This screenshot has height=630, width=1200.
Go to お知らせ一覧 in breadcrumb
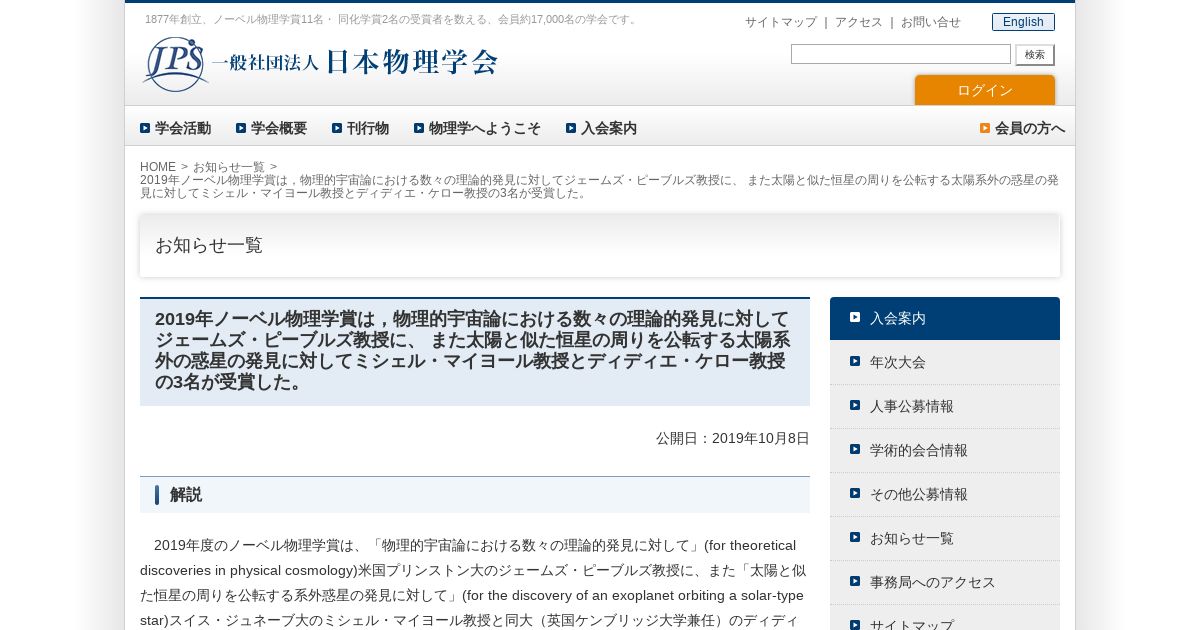[x=229, y=167]
